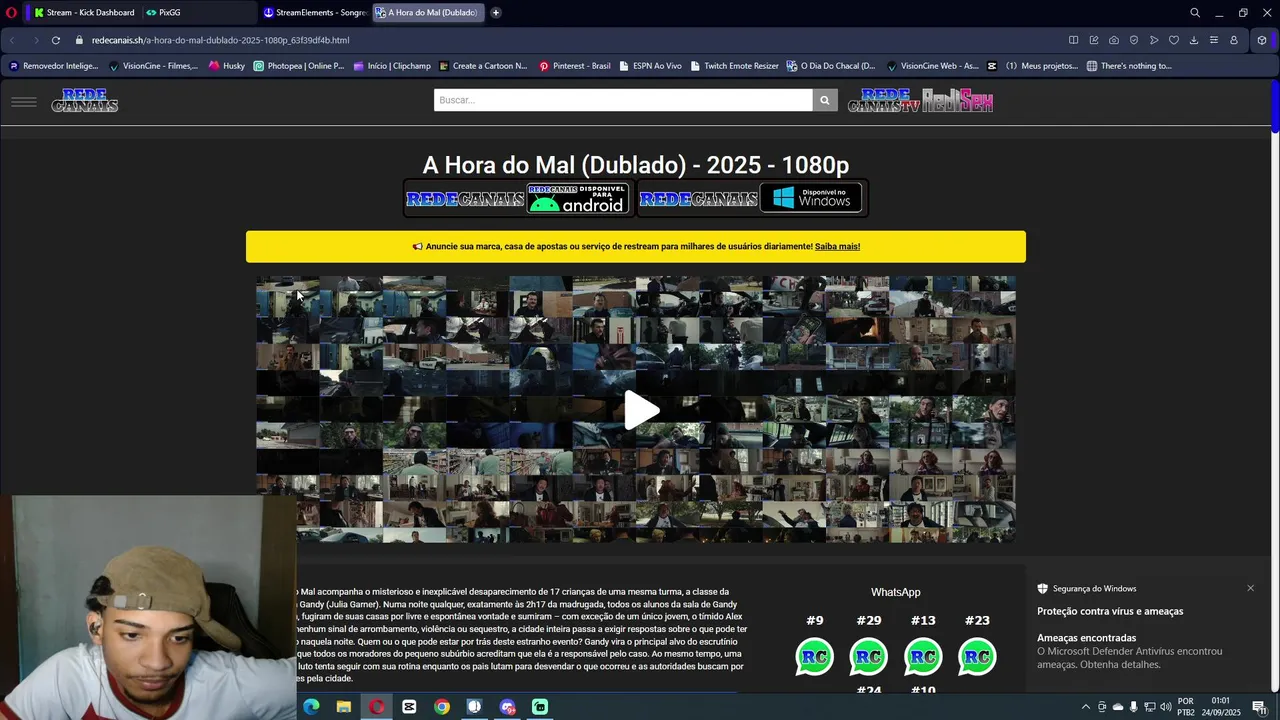Open CapCut from the taskbar
The width and height of the screenshot is (1280, 720).
[x=409, y=707]
